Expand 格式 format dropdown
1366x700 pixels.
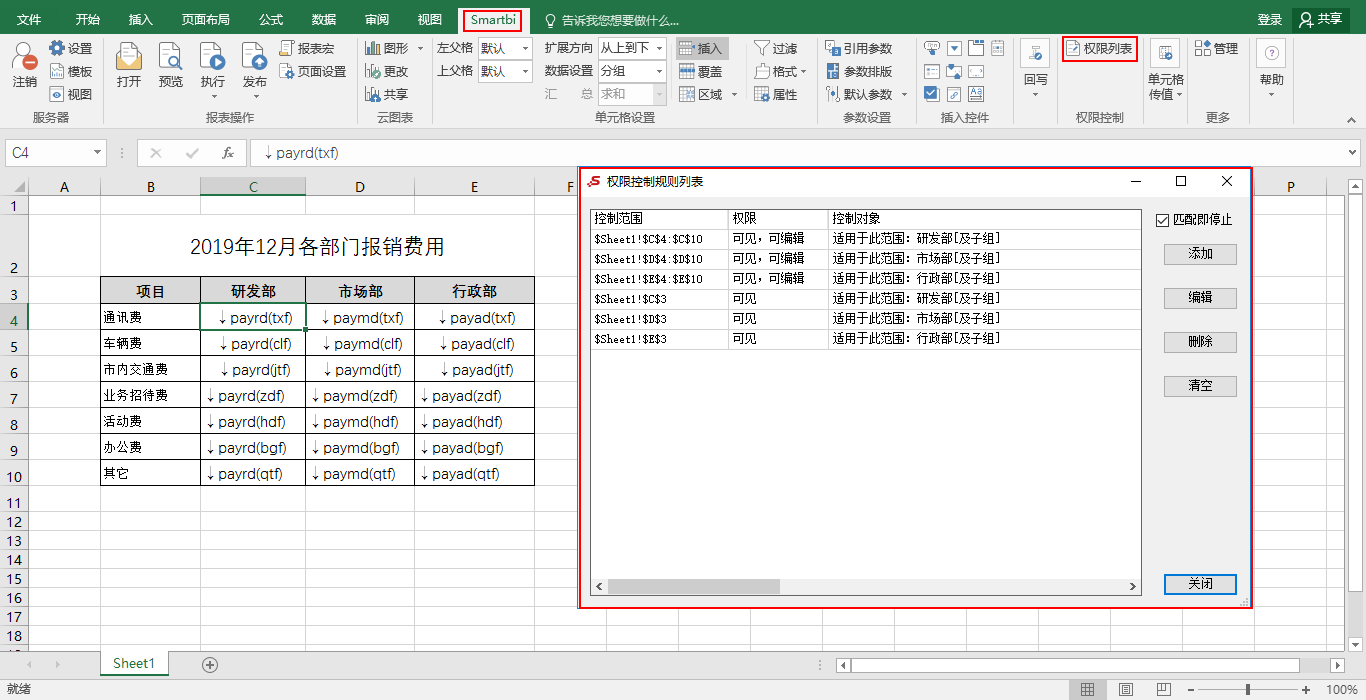point(803,71)
